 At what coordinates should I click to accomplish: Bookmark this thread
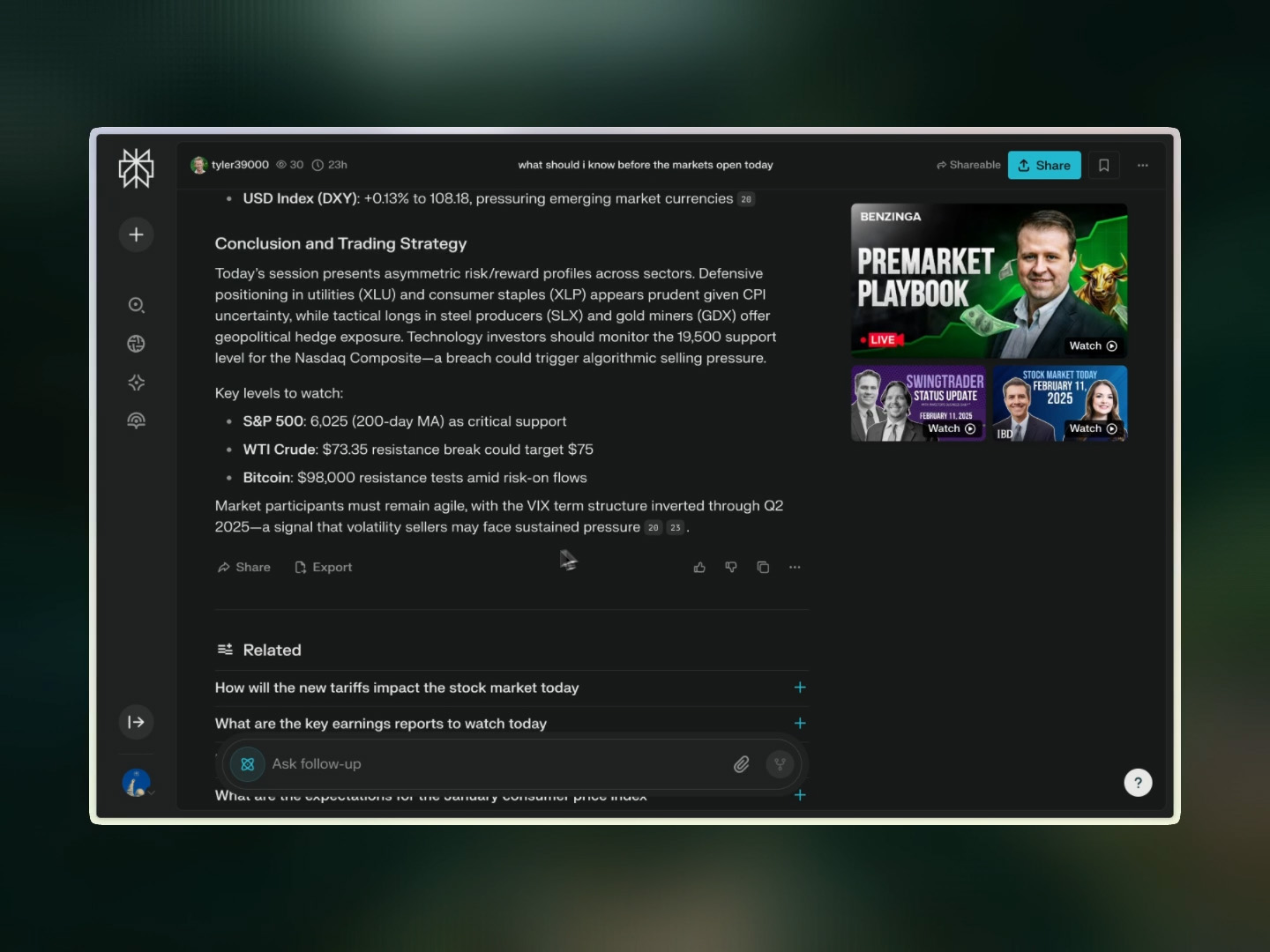[1103, 165]
